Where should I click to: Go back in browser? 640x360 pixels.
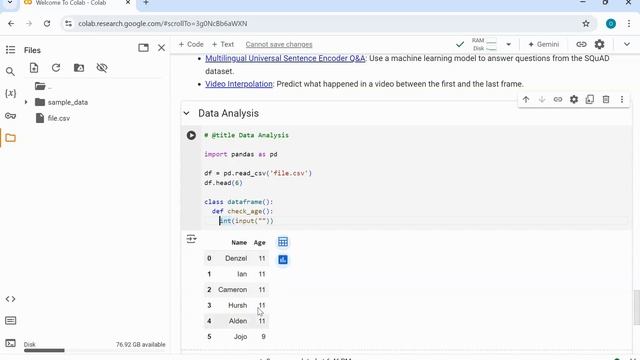pyautogui.click(x=11, y=24)
